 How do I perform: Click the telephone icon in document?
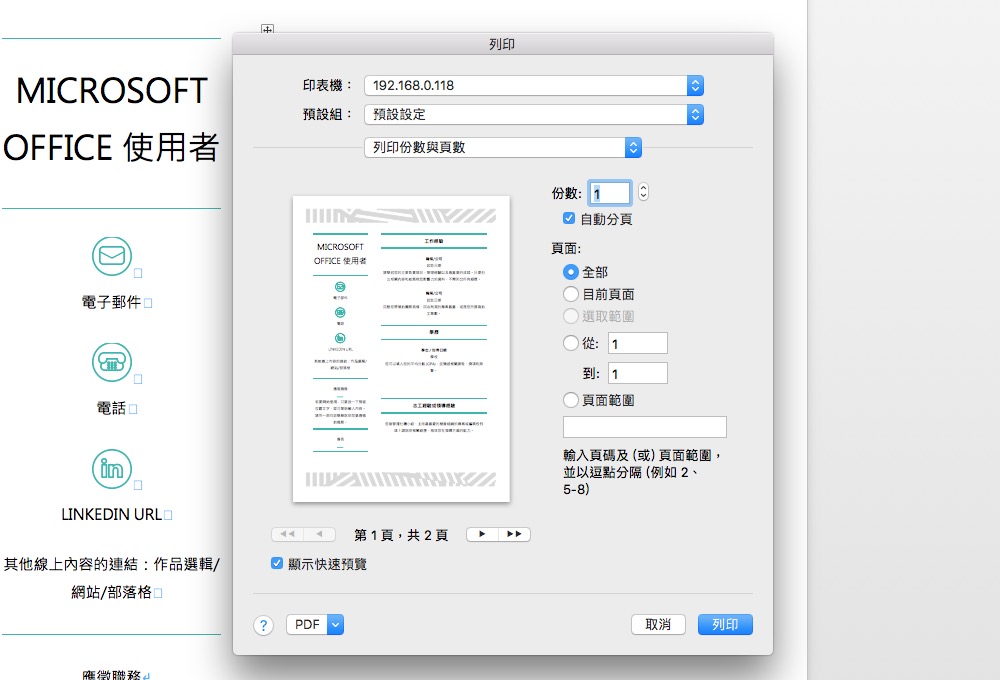[112, 362]
